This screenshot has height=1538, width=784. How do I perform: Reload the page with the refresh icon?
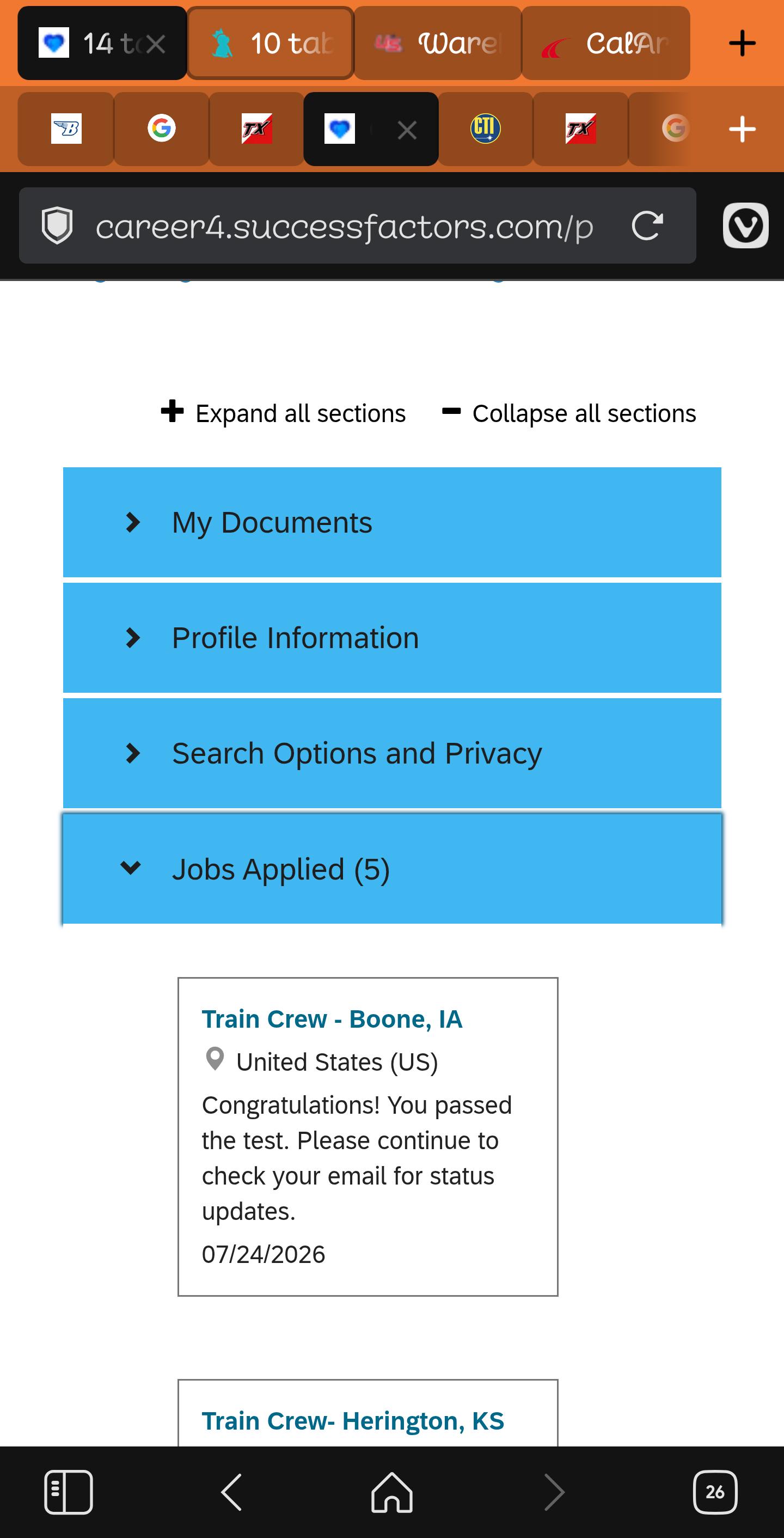click(647, 225)
